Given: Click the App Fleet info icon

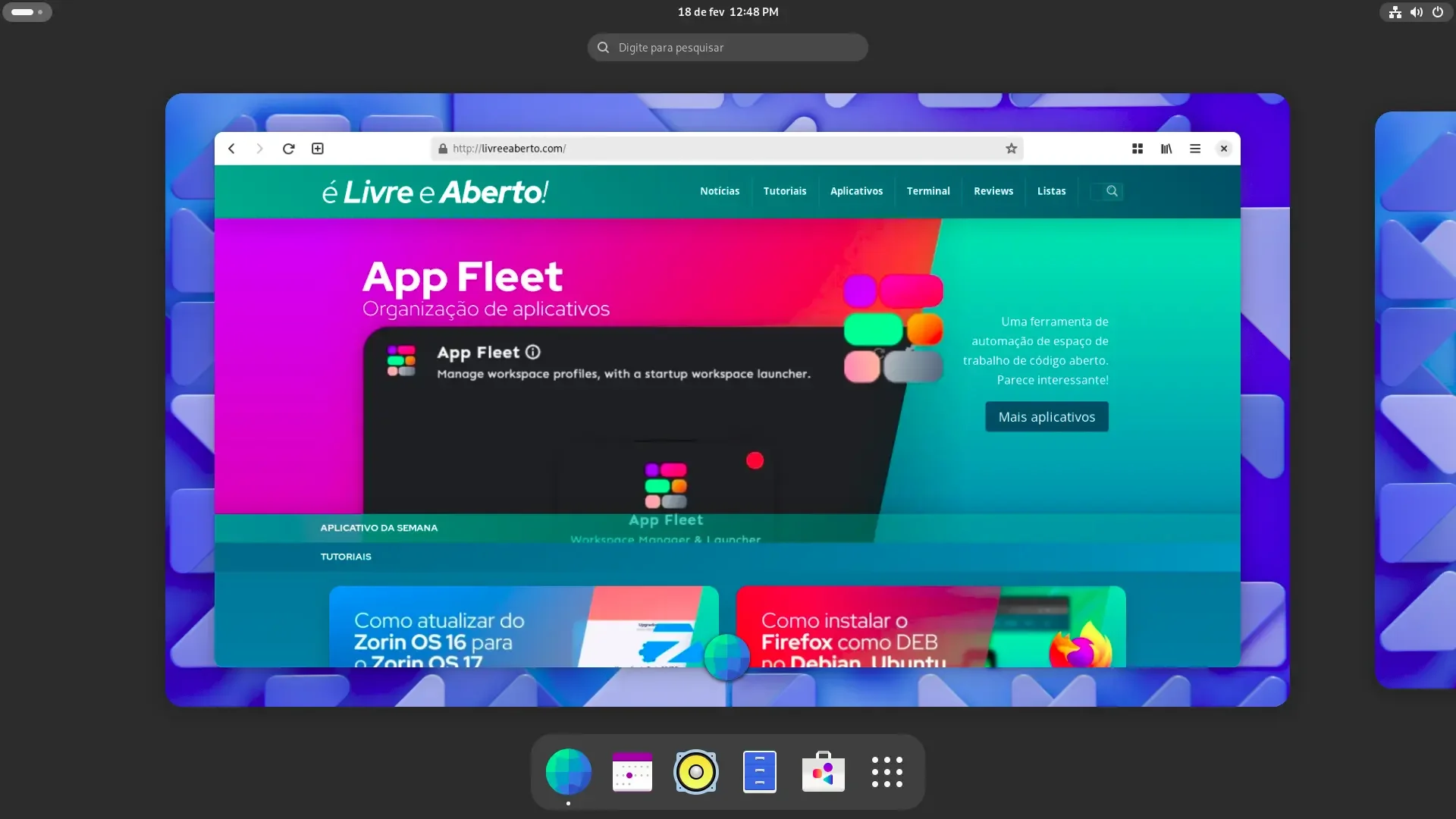Looking at the screenshot, I should click(533, 352).
